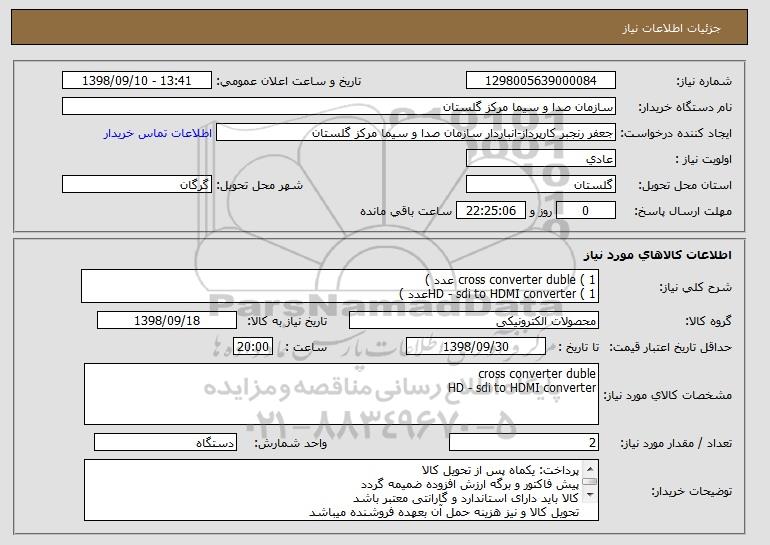Click the label مشخصات کالای مورد نیاز
Screen dimensions: 770x545
(x=667, y=395)
